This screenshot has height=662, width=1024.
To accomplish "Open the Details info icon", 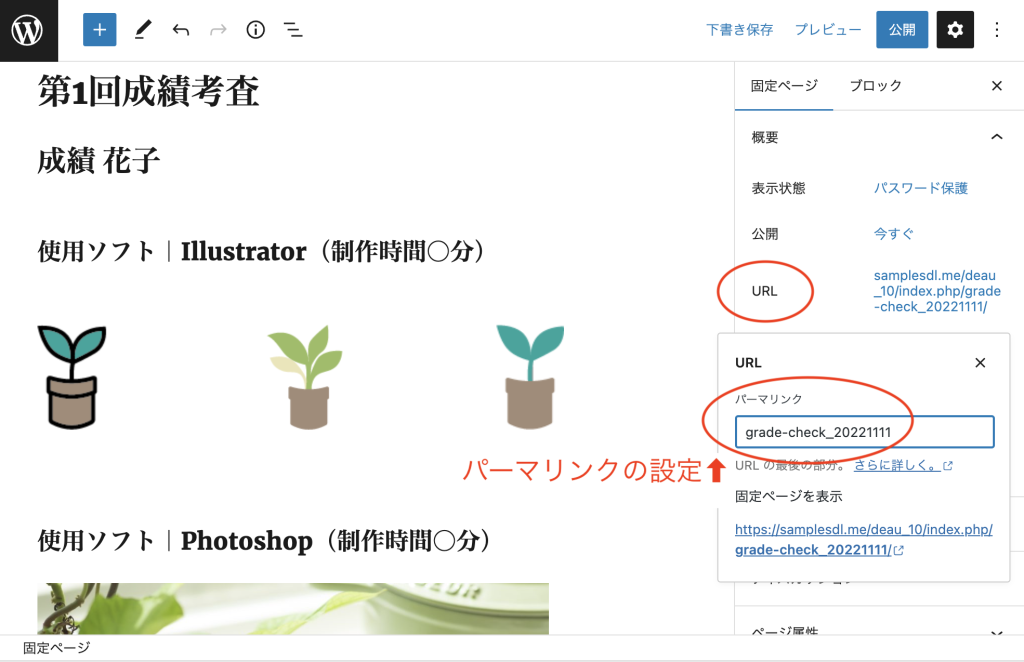I will coord(255,30).
